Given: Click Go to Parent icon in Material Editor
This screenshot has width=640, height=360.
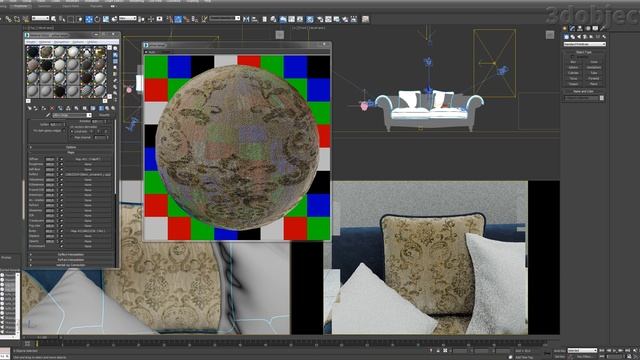Looking at the screenshot, I should click(107, 108).
